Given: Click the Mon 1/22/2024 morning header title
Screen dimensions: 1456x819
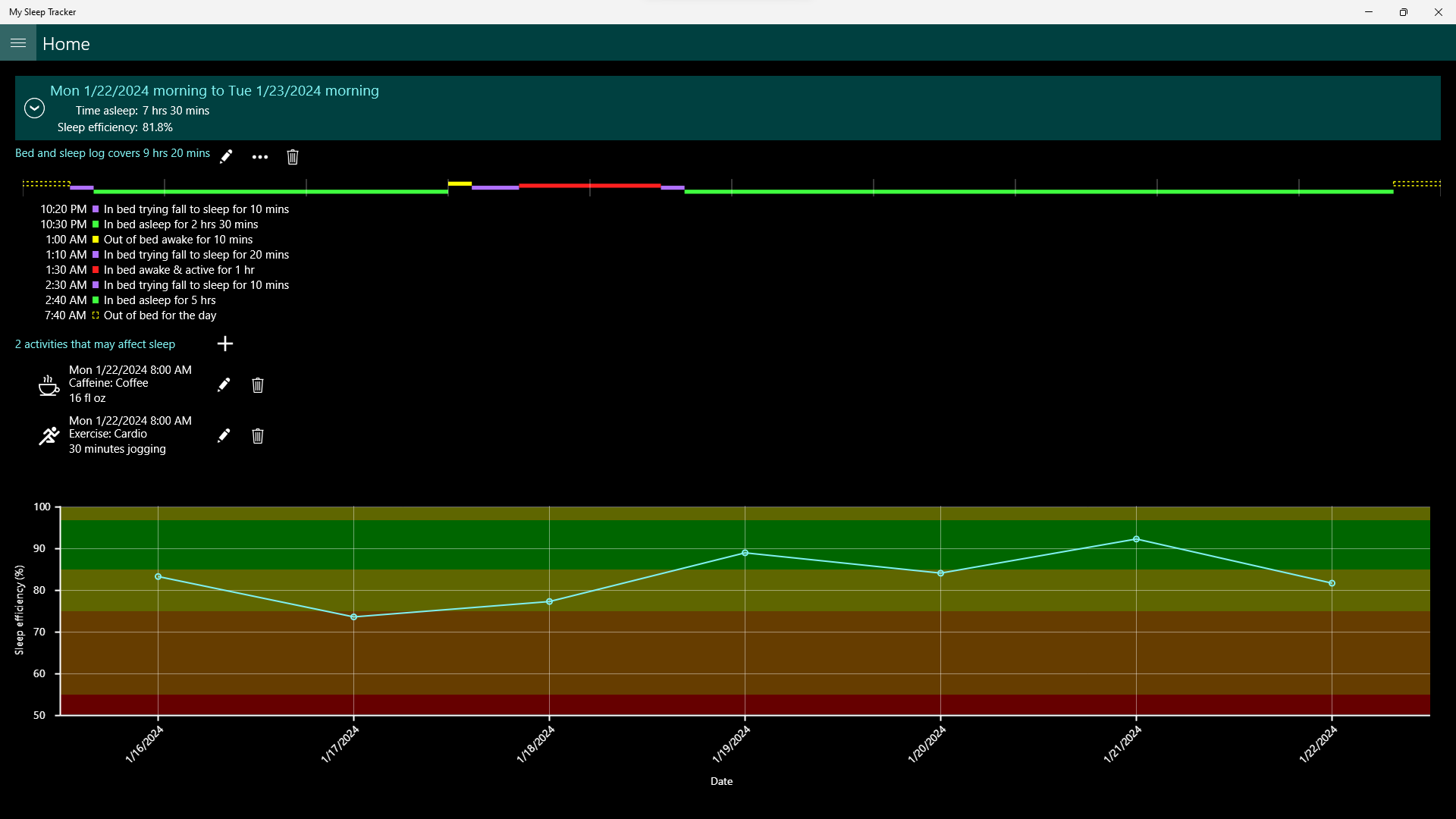Looking at the screenshot, I should pyautogui.click(x=215, y=91).
